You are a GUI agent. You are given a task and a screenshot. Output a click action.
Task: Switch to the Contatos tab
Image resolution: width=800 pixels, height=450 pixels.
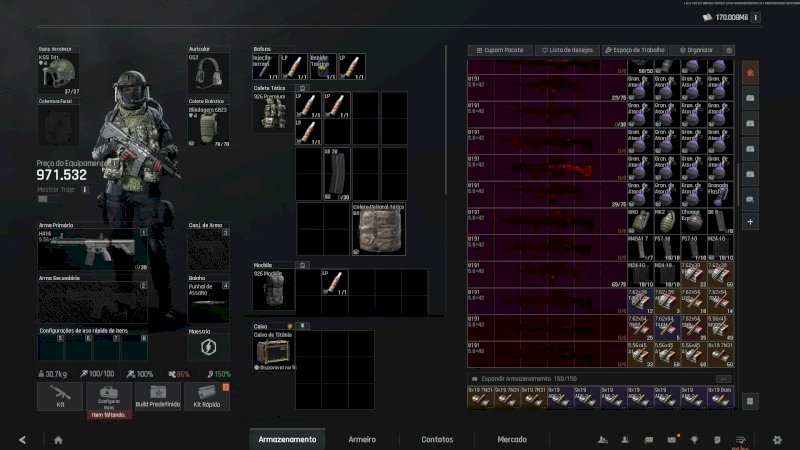(437, 439)
